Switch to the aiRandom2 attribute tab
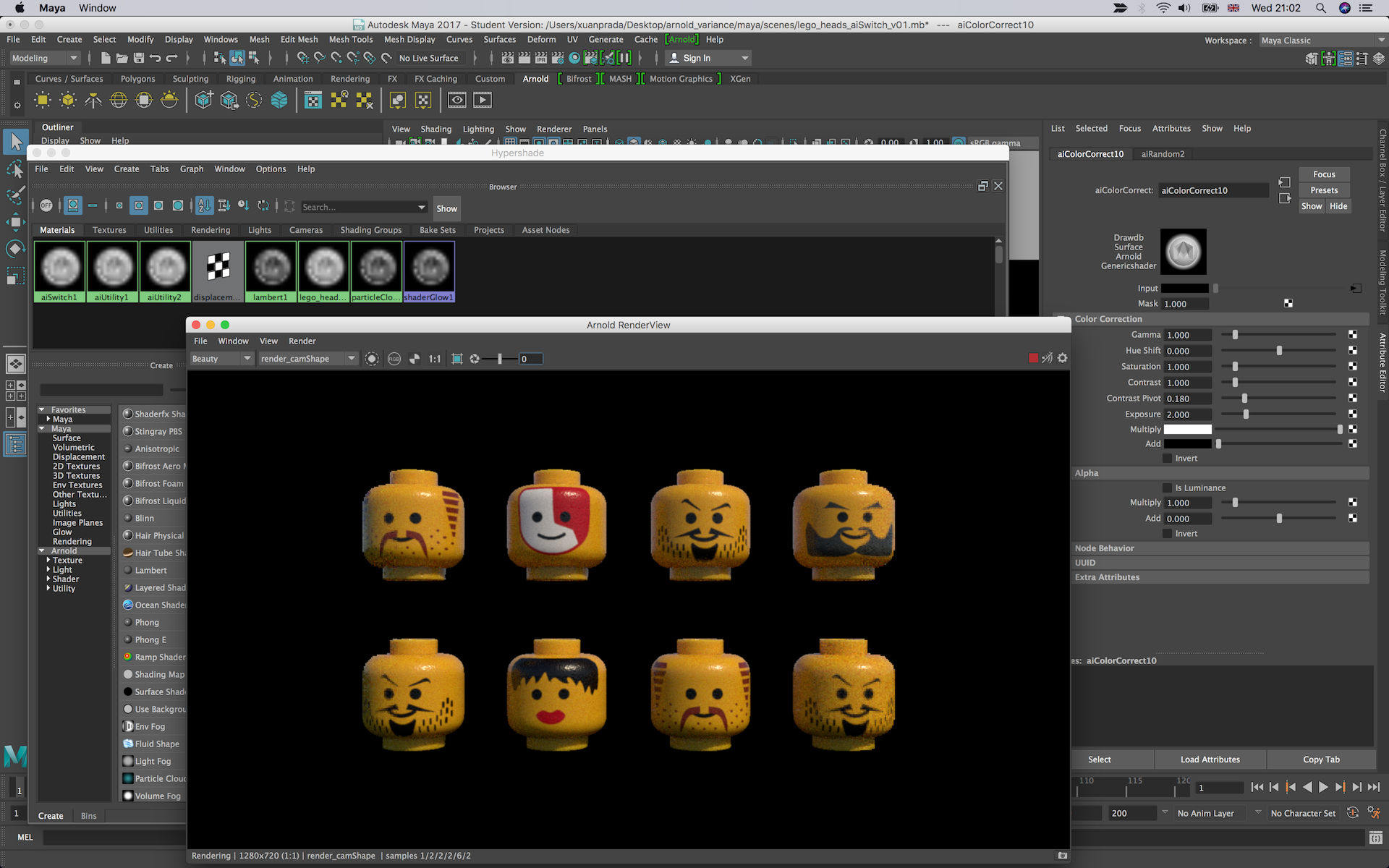Image resolution: width=1389 pixels, height=868 pixels. point(1163,154)
